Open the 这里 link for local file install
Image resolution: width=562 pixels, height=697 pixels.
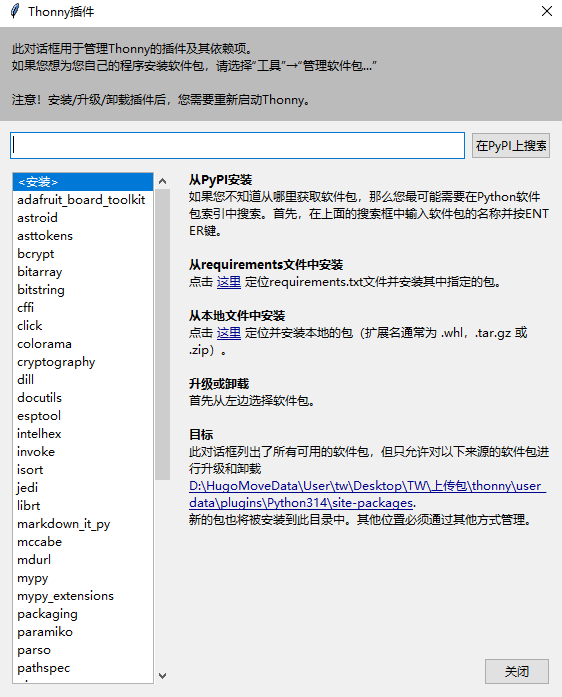(229, 332)
